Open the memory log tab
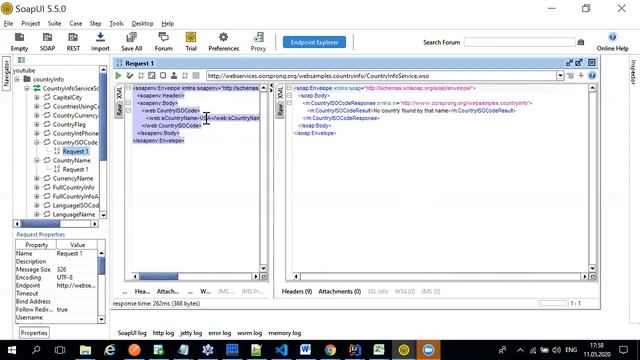This screenshot has height=360, width=640. coord(284,333)
